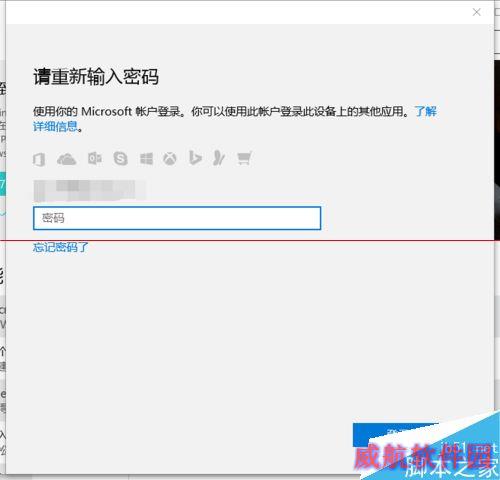500x480 pixels.
Task: Click the Xbox icon
Action: [x=170, y=159]
